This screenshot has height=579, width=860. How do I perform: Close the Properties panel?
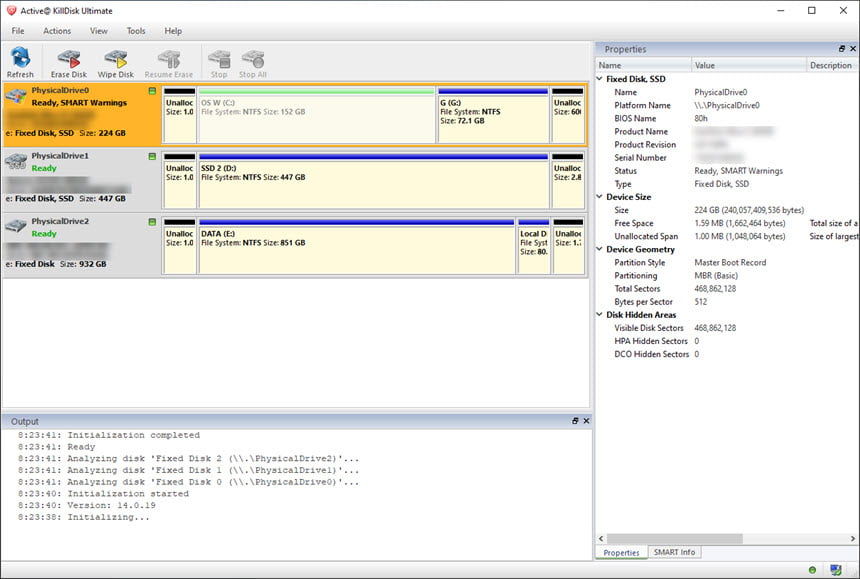(x=853, y=49)
